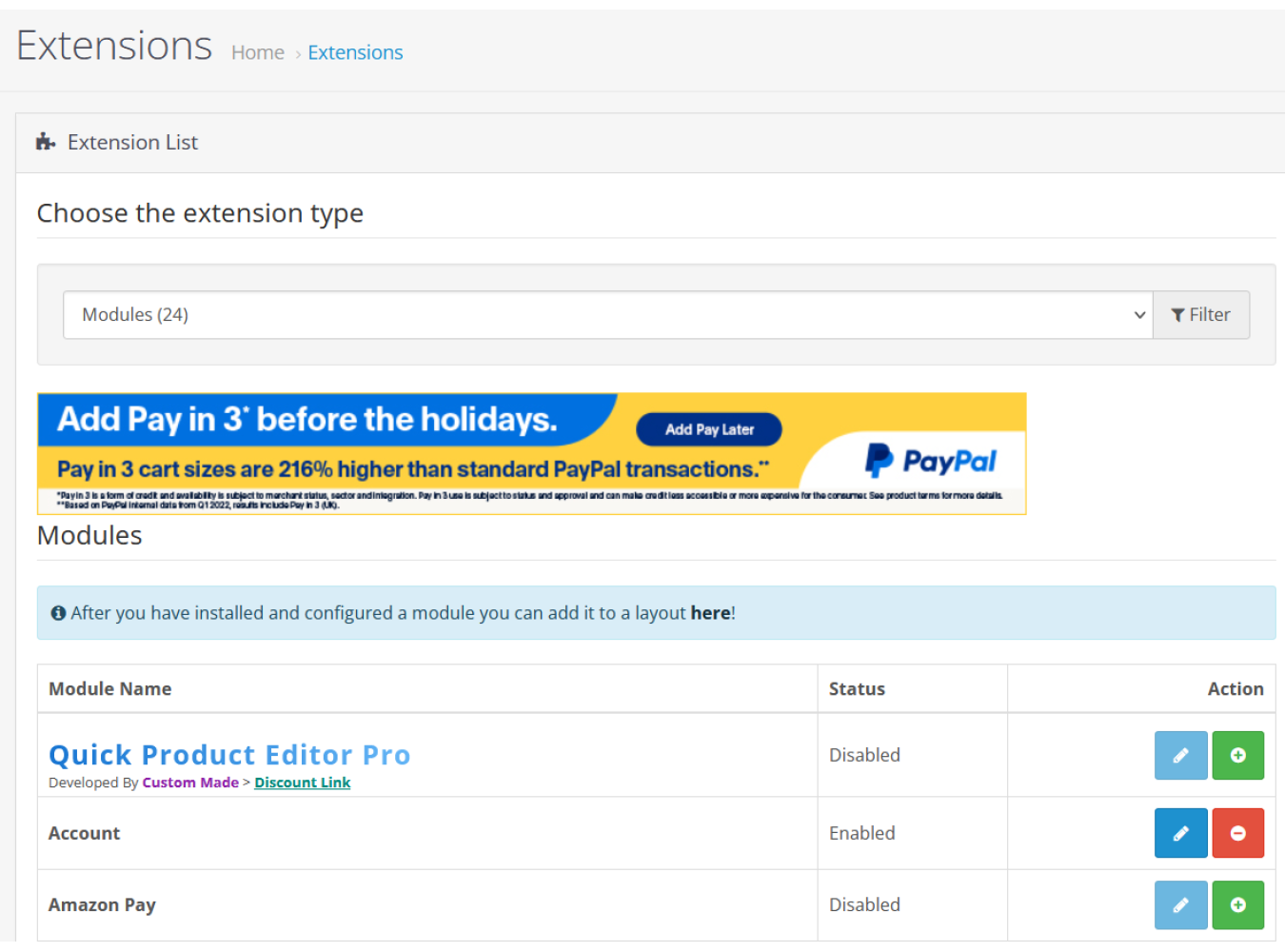Click the Add Pay Later button

pyautogui.click(x=709, y=429)
